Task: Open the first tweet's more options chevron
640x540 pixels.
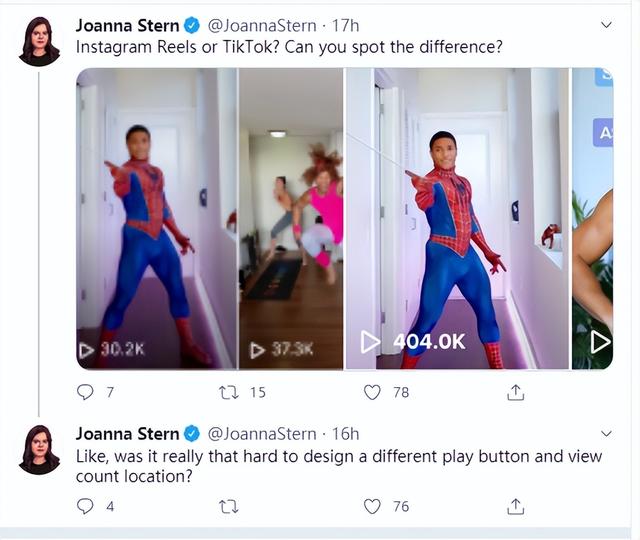Action: [x=605, y=24]
